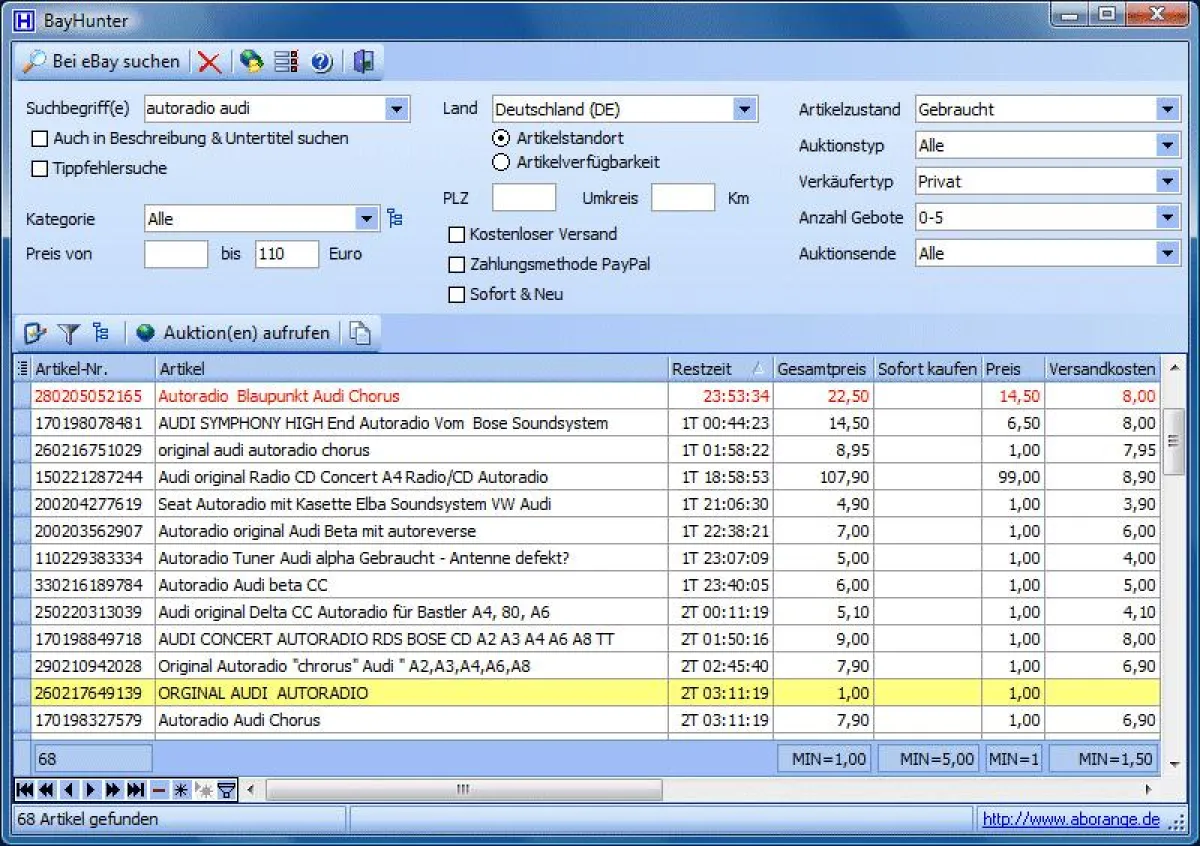Enable the Kostenloser Versand checkbox
Screen dimensions: 1200x846
click(x=457, y=234)
